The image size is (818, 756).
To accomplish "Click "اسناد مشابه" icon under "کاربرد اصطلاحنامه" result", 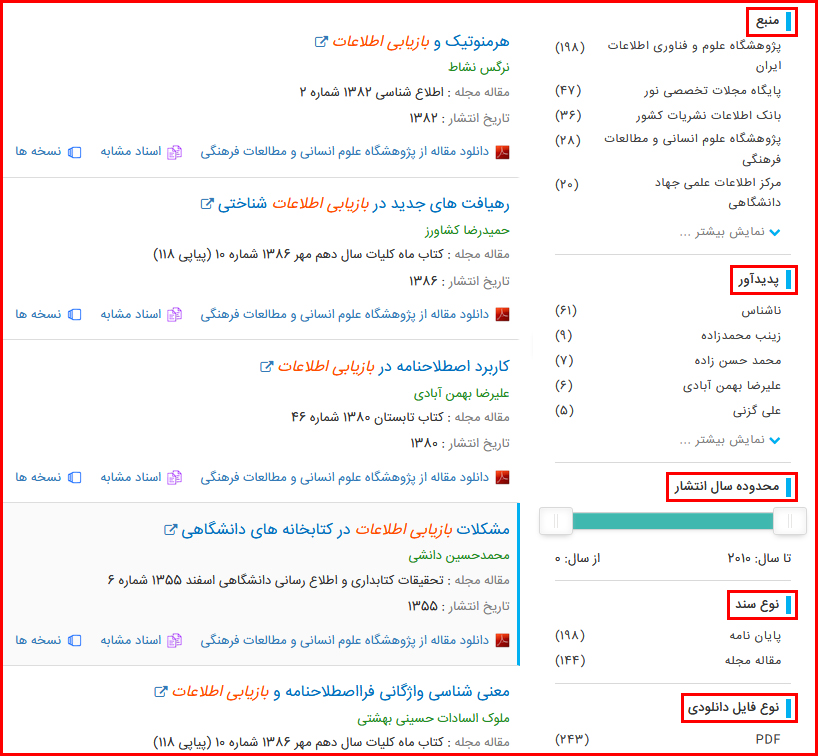I will coord(175,477).
